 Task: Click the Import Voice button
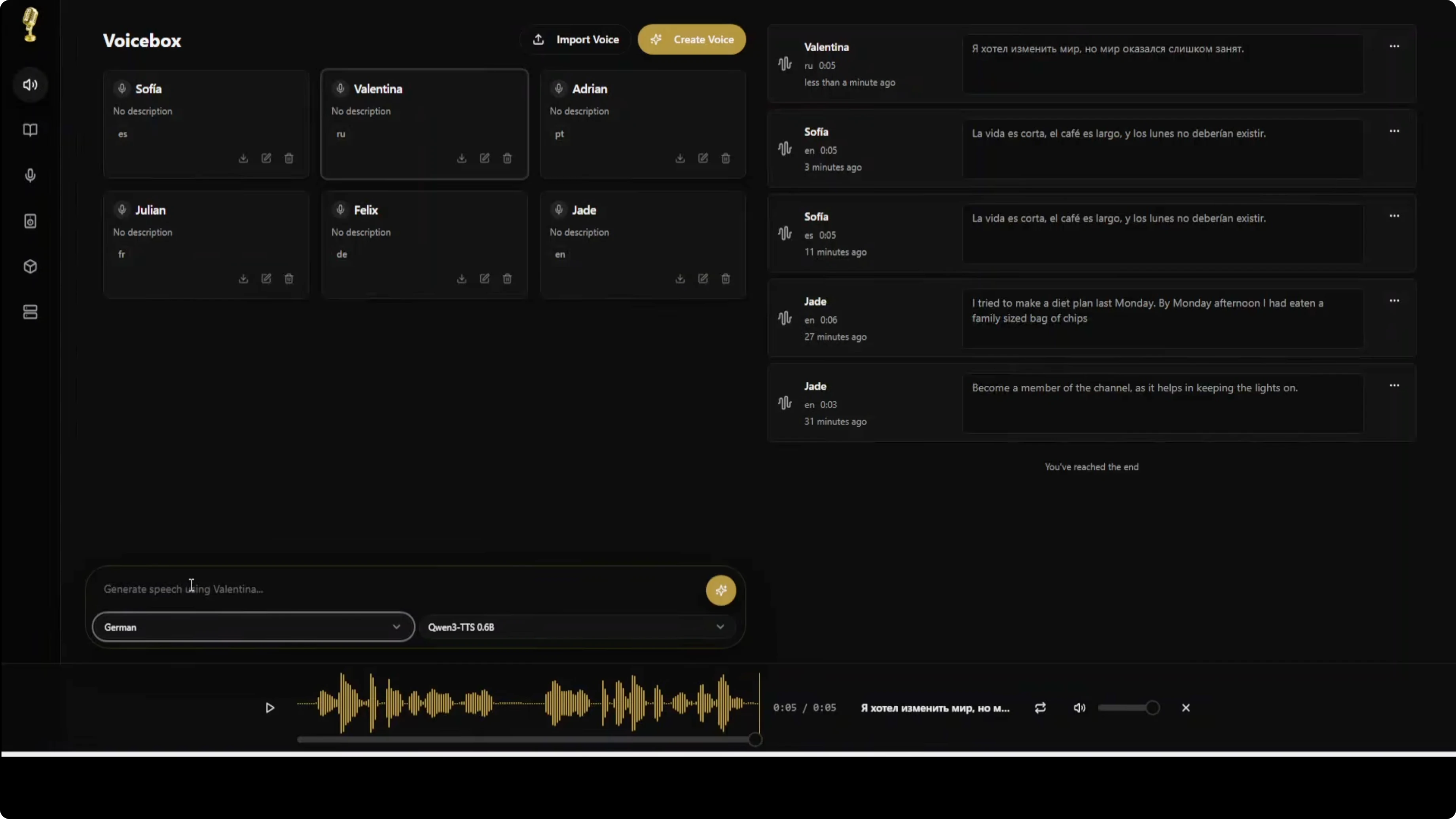pyautogui.click(x=575, y=40)
